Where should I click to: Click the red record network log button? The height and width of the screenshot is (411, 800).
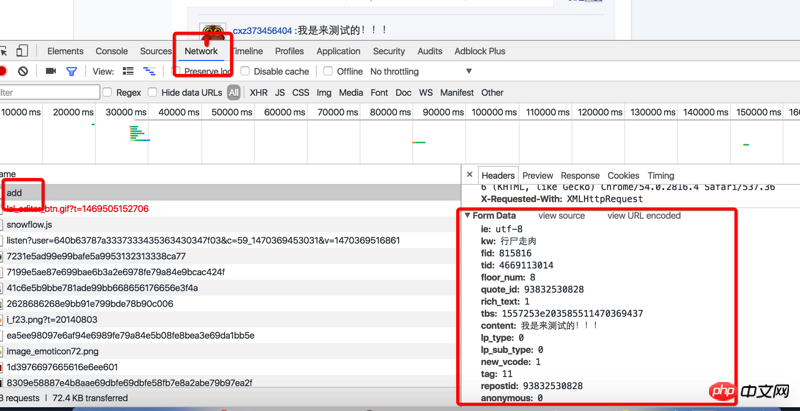[x=2, y=71]
